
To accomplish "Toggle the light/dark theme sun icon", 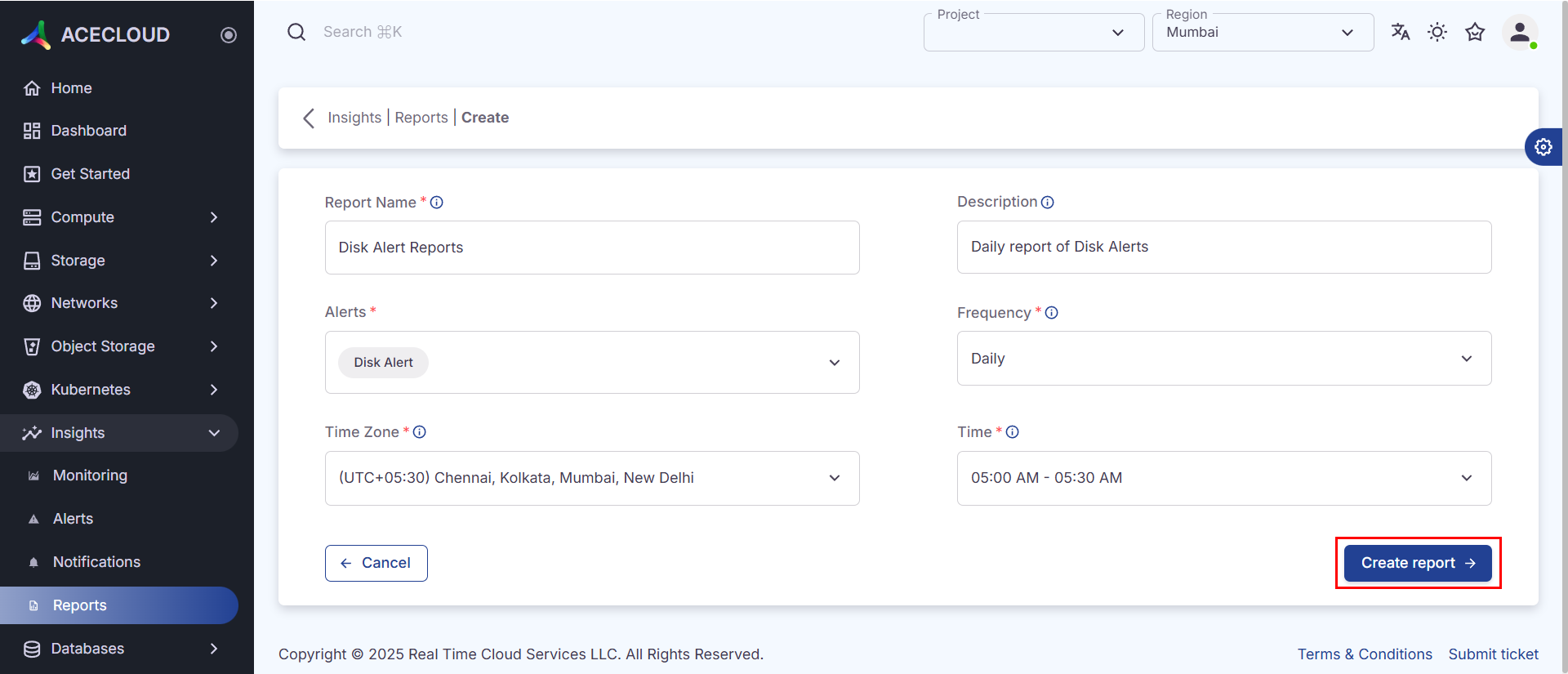I will click(1437, 32).
